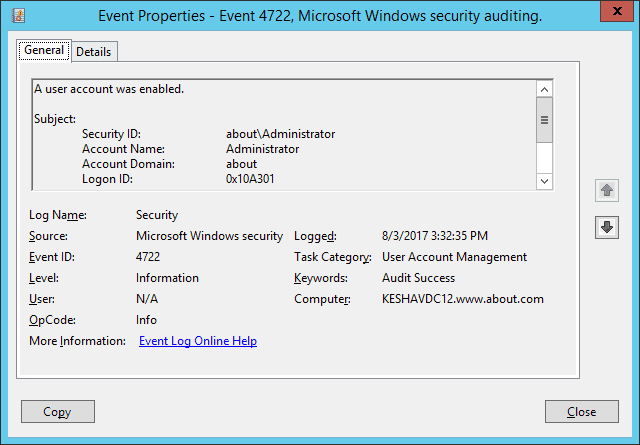
Task: Click the "A user account was enabled" text
Action: [109, 89]
